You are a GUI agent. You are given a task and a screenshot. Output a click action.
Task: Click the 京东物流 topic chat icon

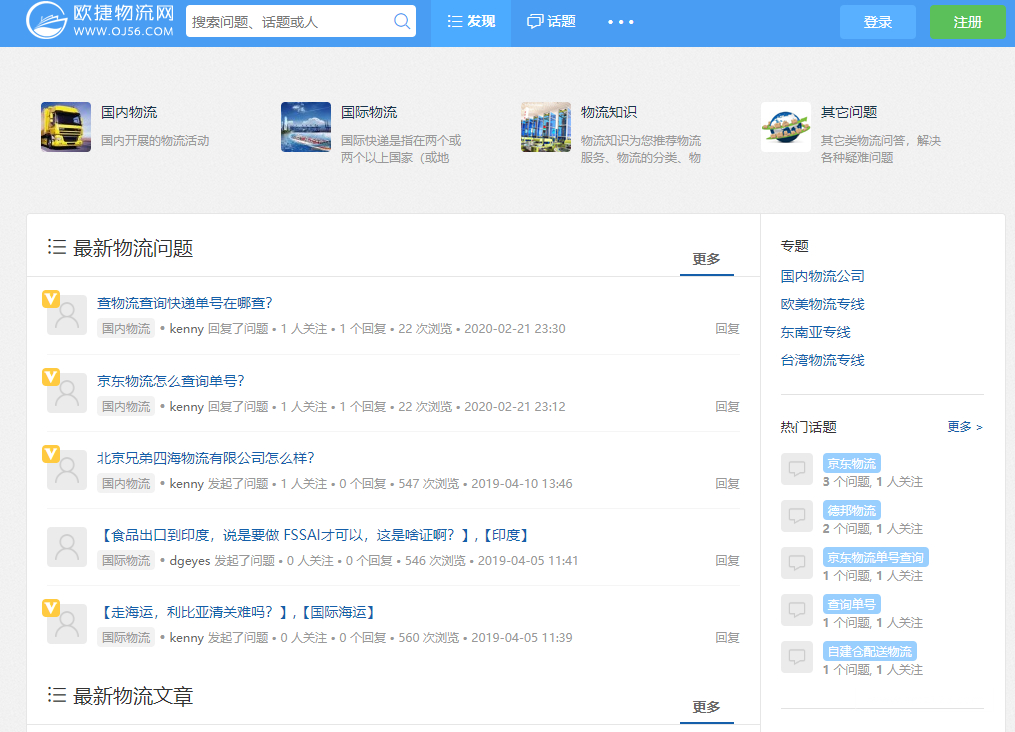click(x=797, y=469)
